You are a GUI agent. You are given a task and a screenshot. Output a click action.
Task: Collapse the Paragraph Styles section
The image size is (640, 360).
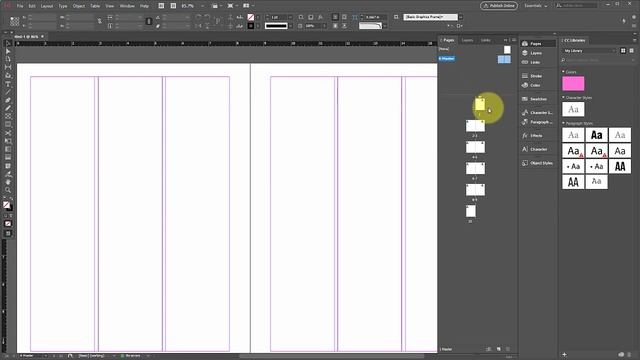pyautogui.click(x=563, y=123)
